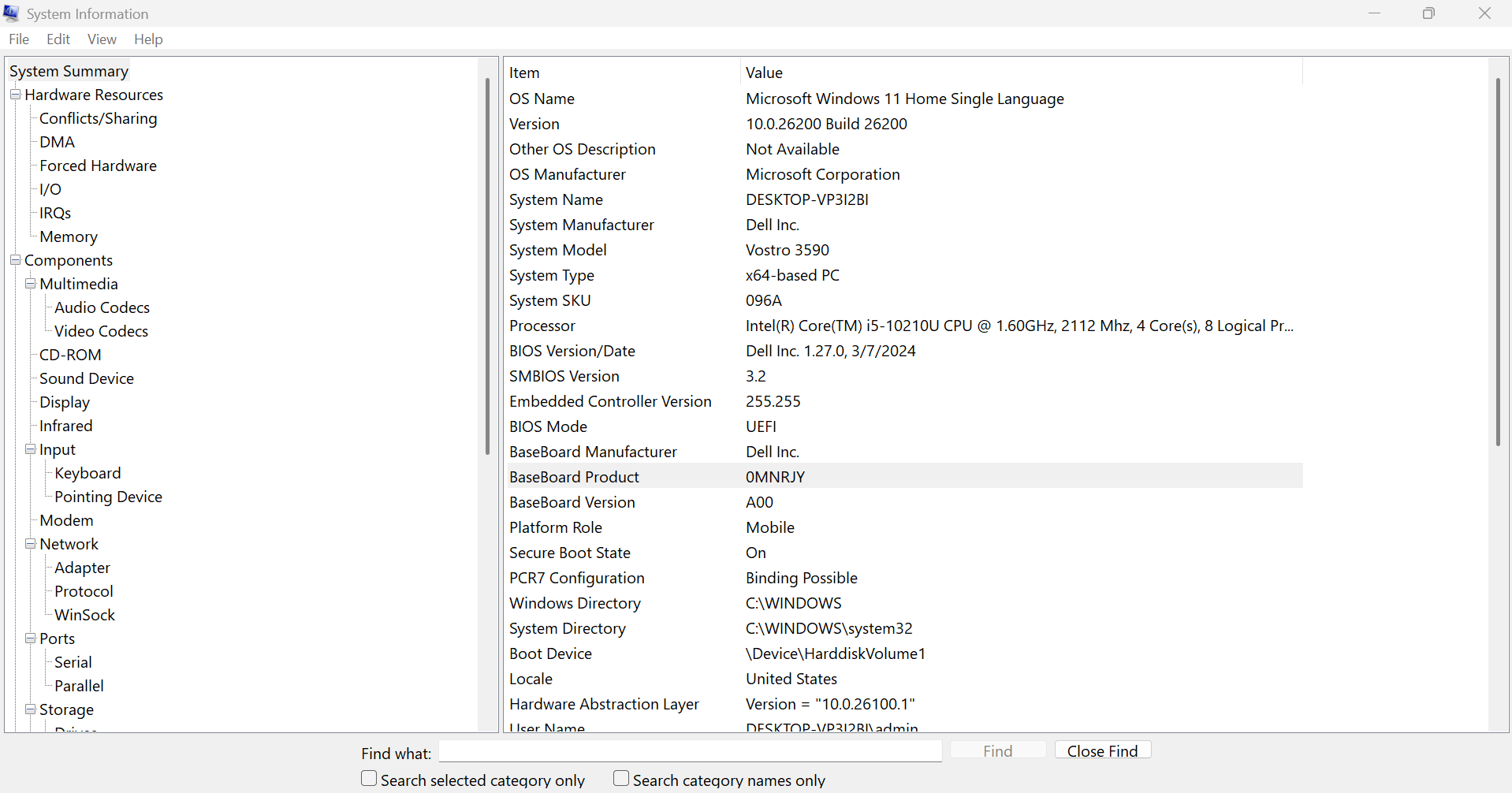
Task: Select the BIOS Version/Date row
Action: tap(904, 351)
